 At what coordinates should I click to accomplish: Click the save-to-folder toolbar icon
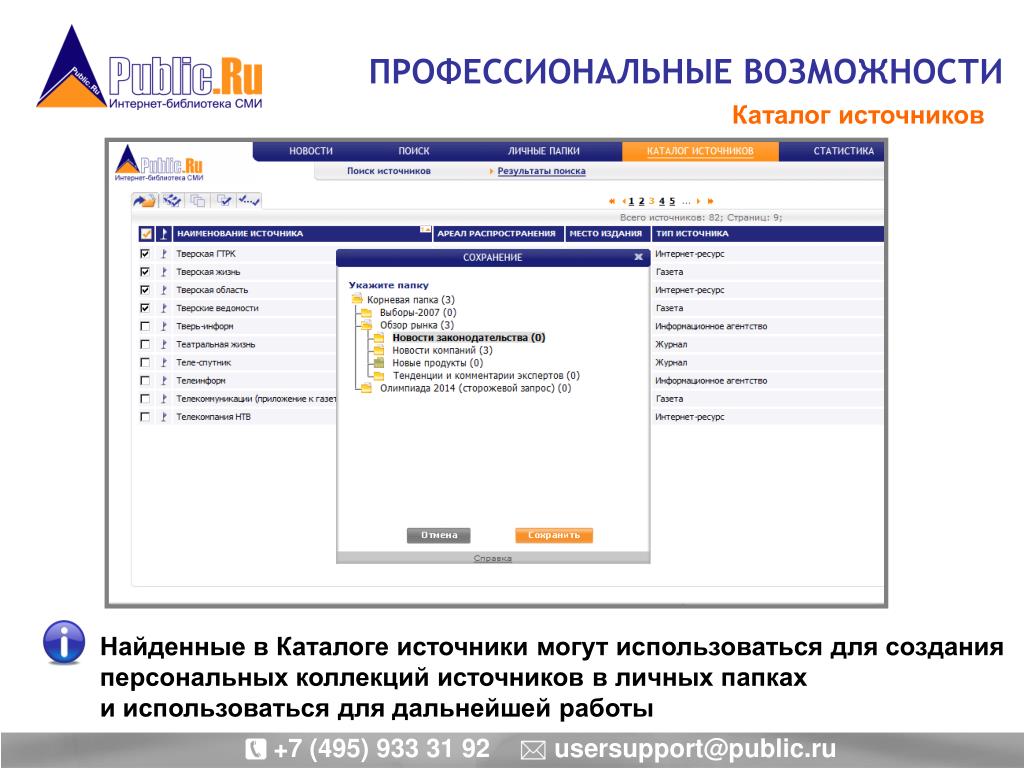click(x=144, y=200)
